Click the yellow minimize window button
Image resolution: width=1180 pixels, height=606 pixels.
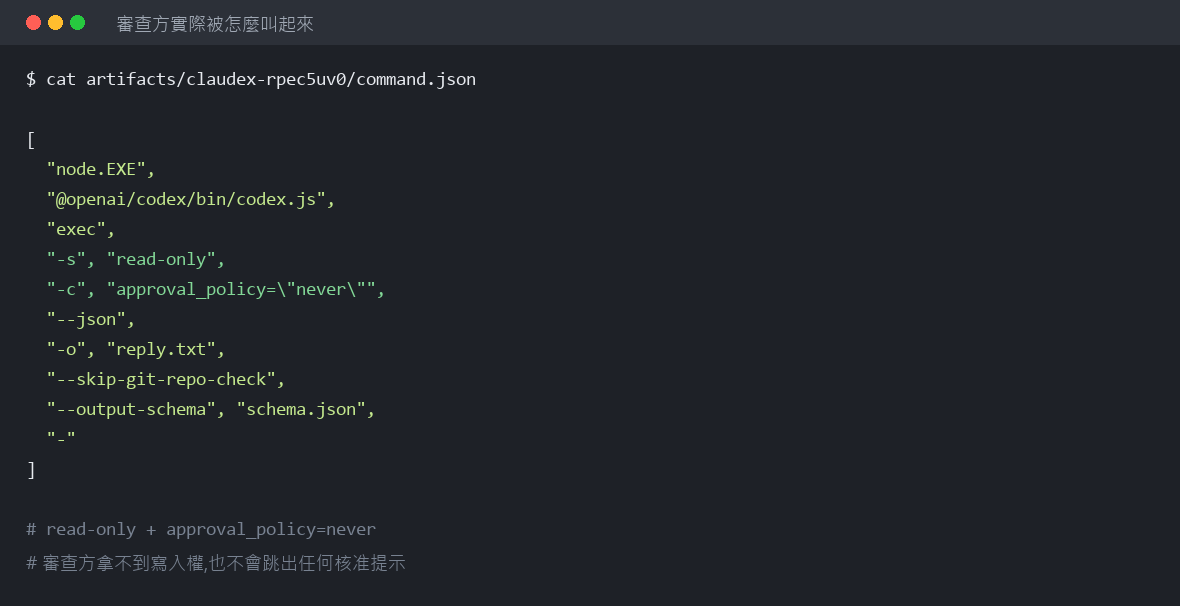[55, 23]
